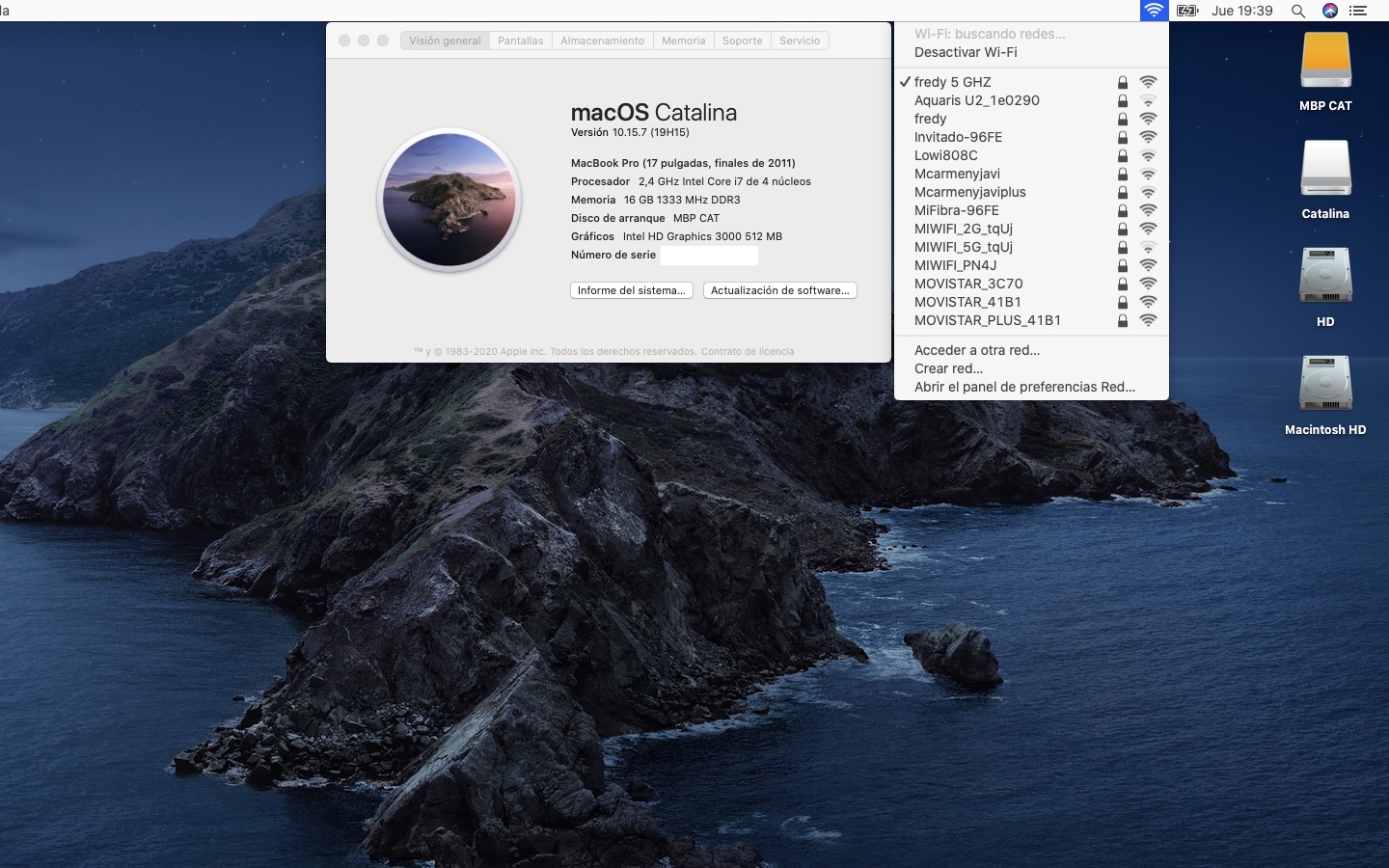This screenshot has height=868, width=1389.
Task: Connect to Mcarmenyjaviplus network
Action: [1031, 192]
